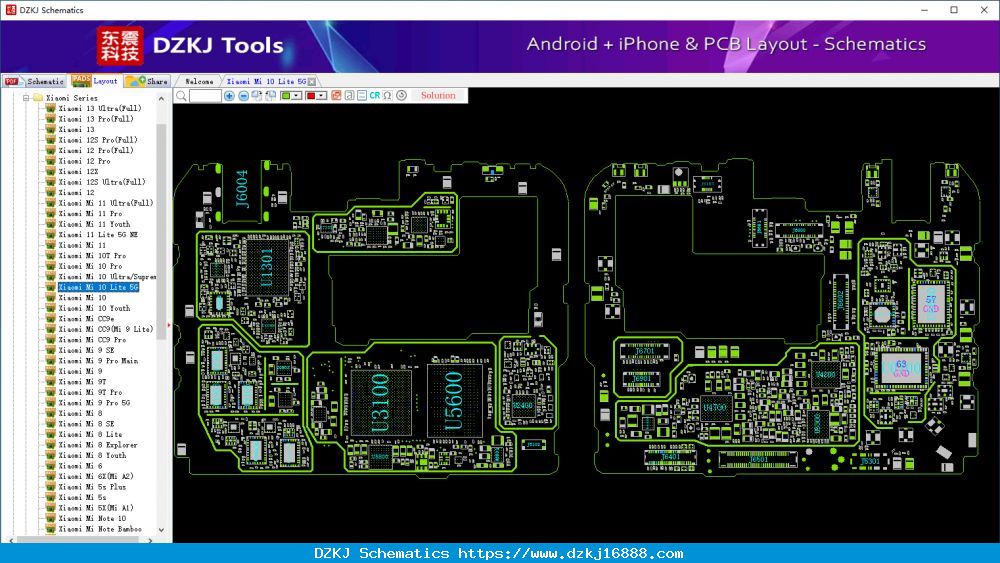
Task: Click the J6701 connector on right board
Action: [645, 351]
